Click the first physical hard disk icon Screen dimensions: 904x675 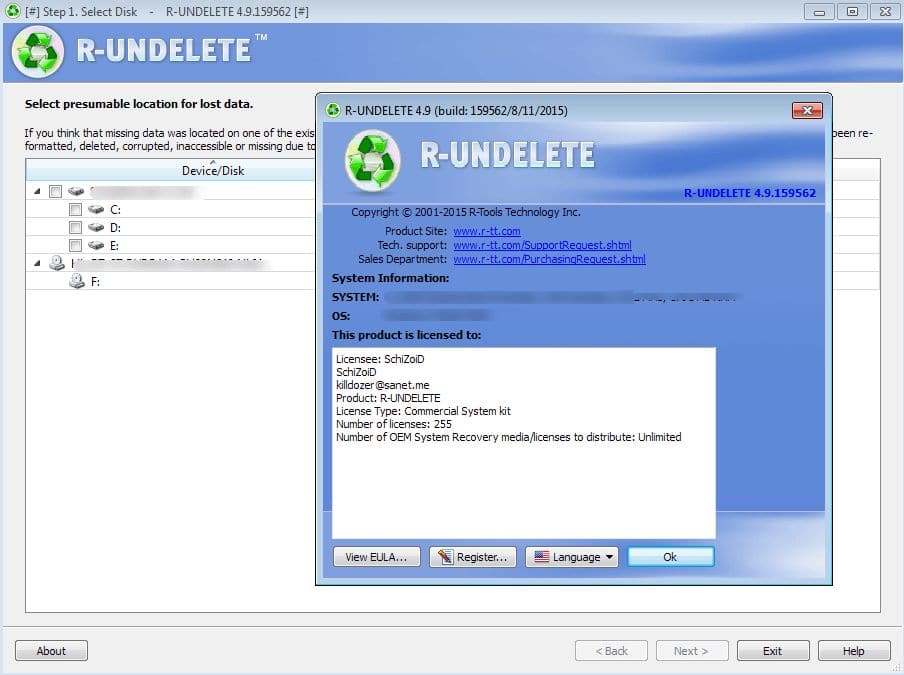[76, 191]
